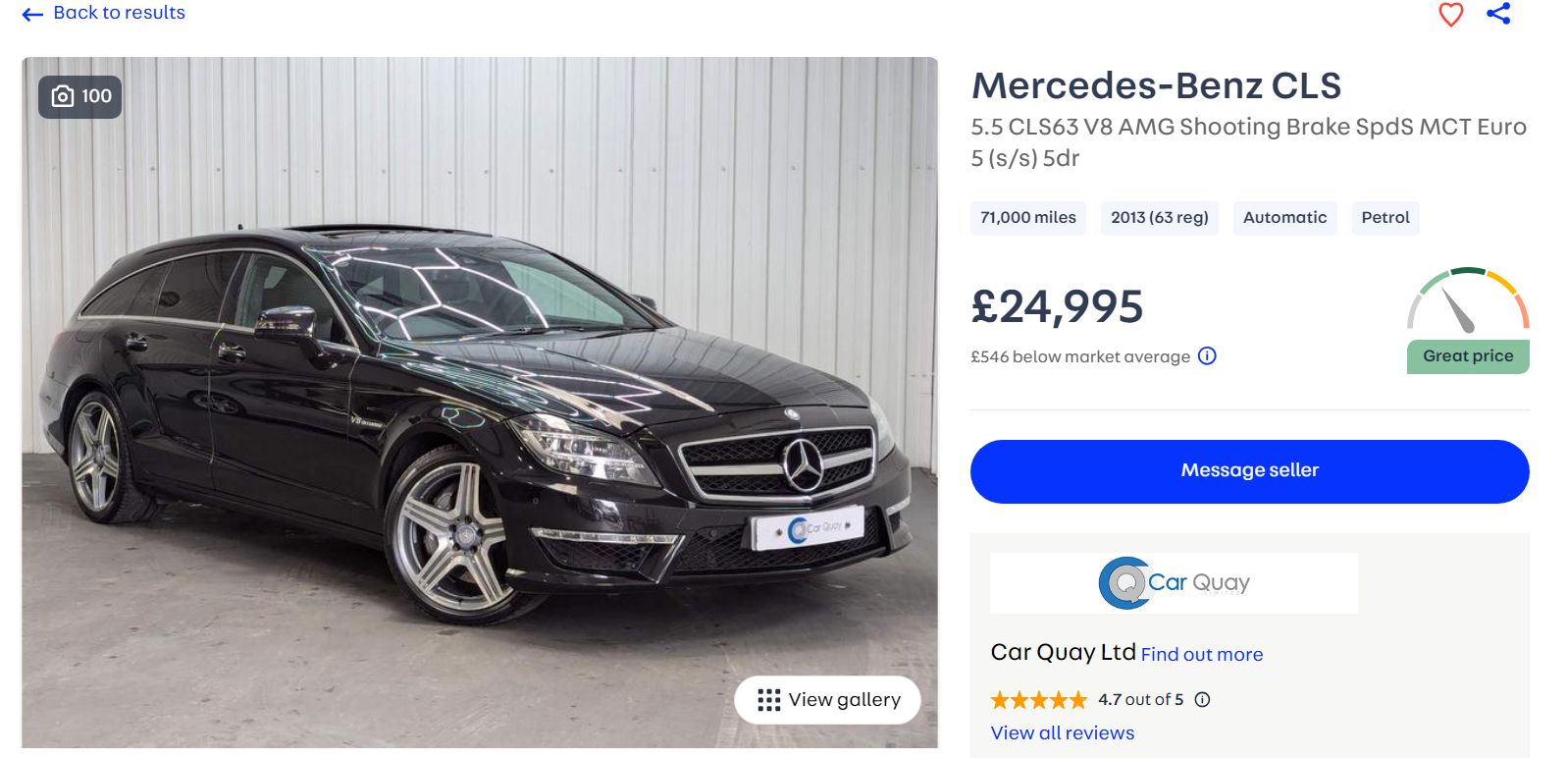Screen dimensions: 1568x758
Task: Message the seller
Action: [1249, 471]
